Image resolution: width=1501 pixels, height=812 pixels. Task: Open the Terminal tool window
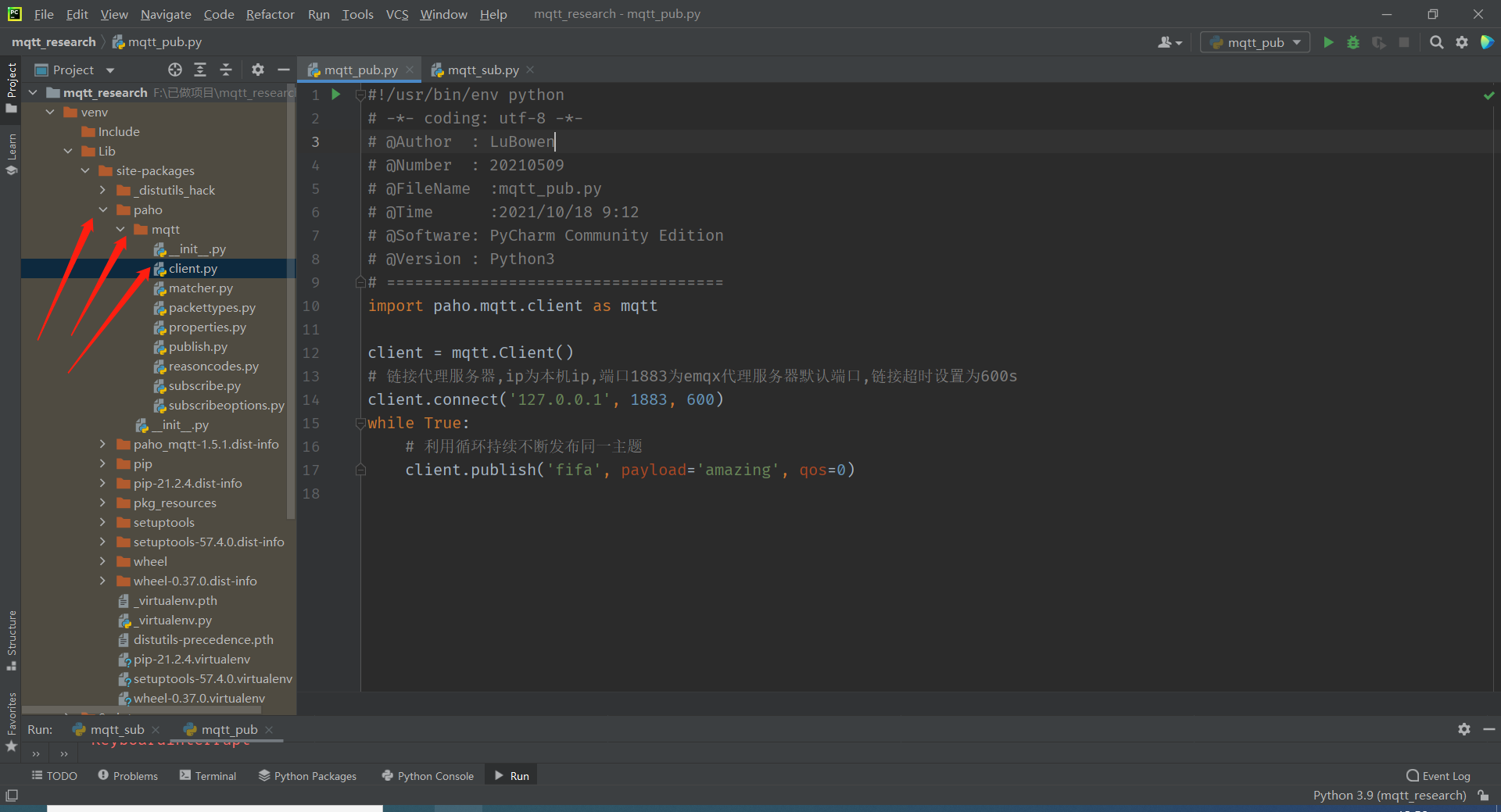pos(208,775)
